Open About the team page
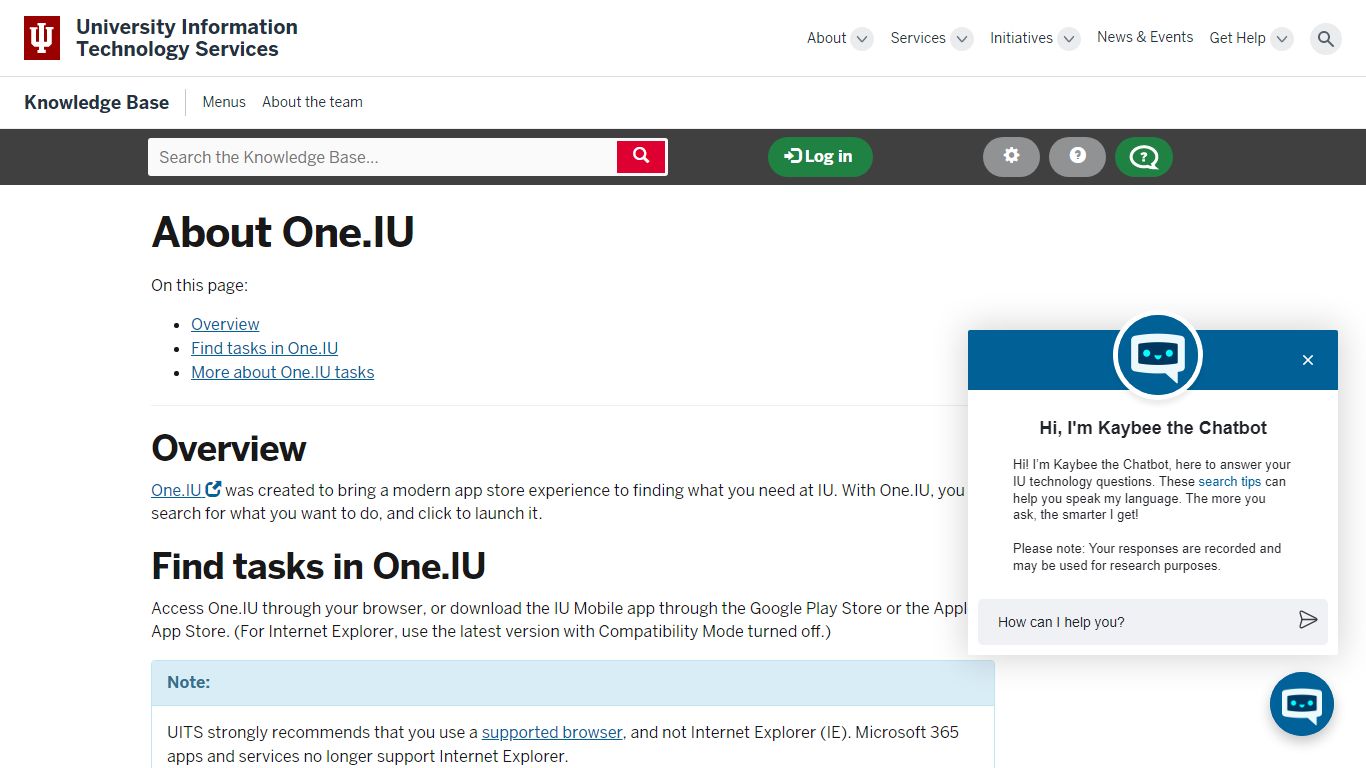1366x768 pixels. pyautogui.click(x=312, y=102)
